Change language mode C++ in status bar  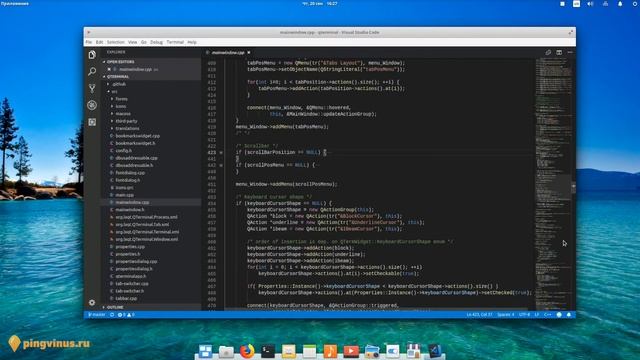click(547, 315)
